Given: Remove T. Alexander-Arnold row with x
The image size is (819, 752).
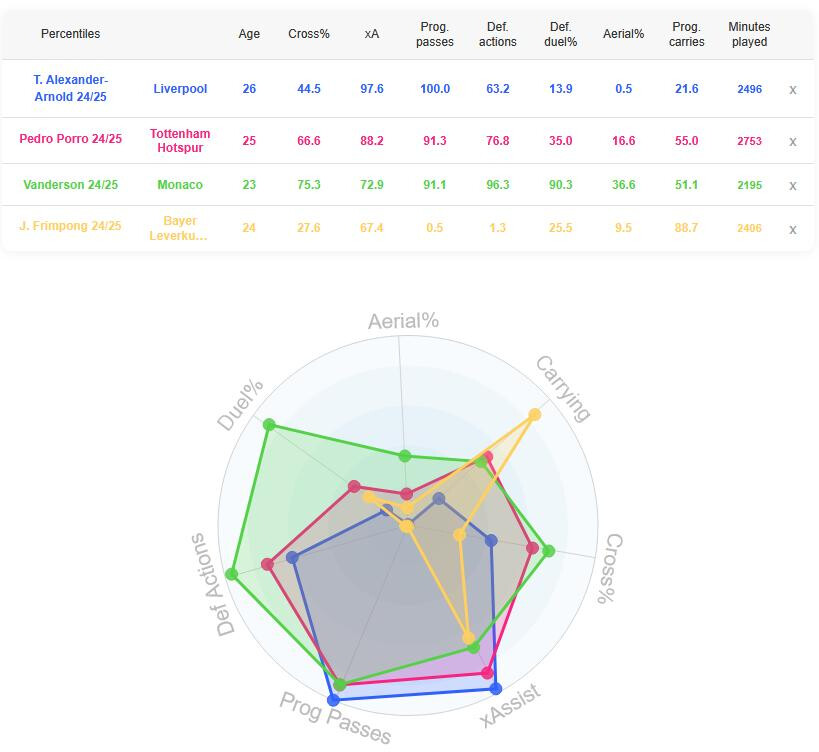Looking at the screenshot, I should click(x=792, y=90).
